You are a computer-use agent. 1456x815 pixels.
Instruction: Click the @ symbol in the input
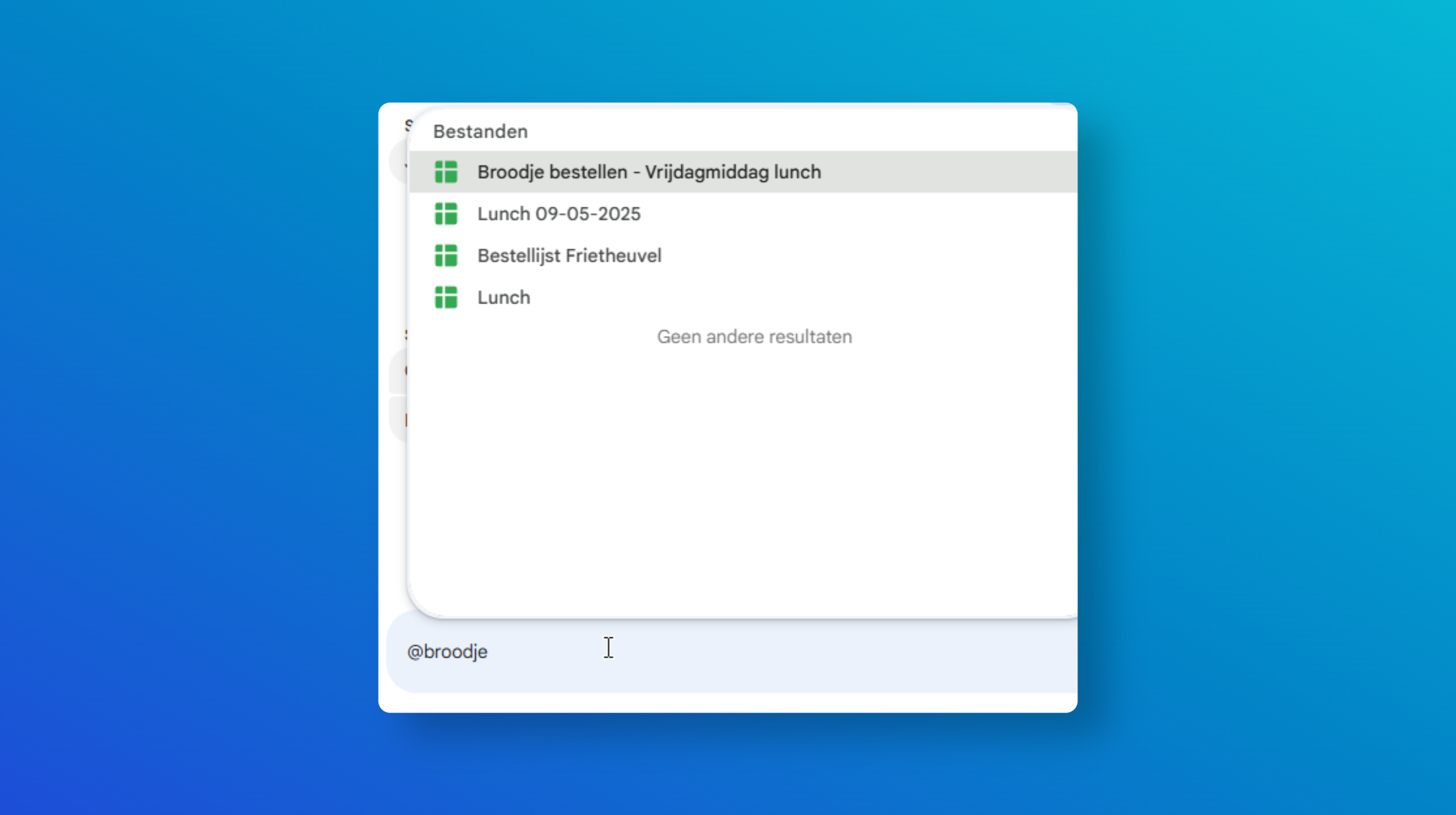[x=415, y=652]
